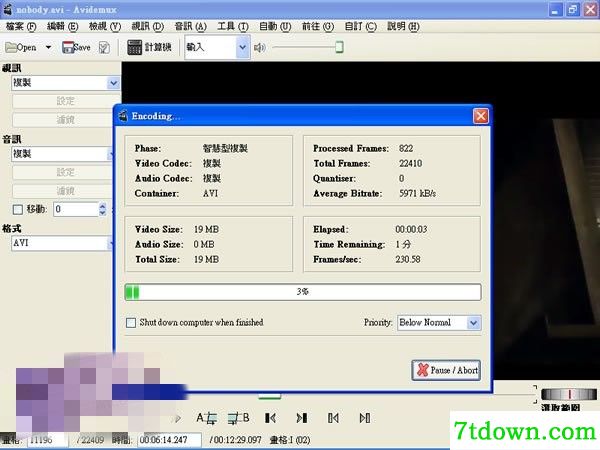Click the audio shift spinner arrows
The image size is (600, 450).
tap(103, 209)
